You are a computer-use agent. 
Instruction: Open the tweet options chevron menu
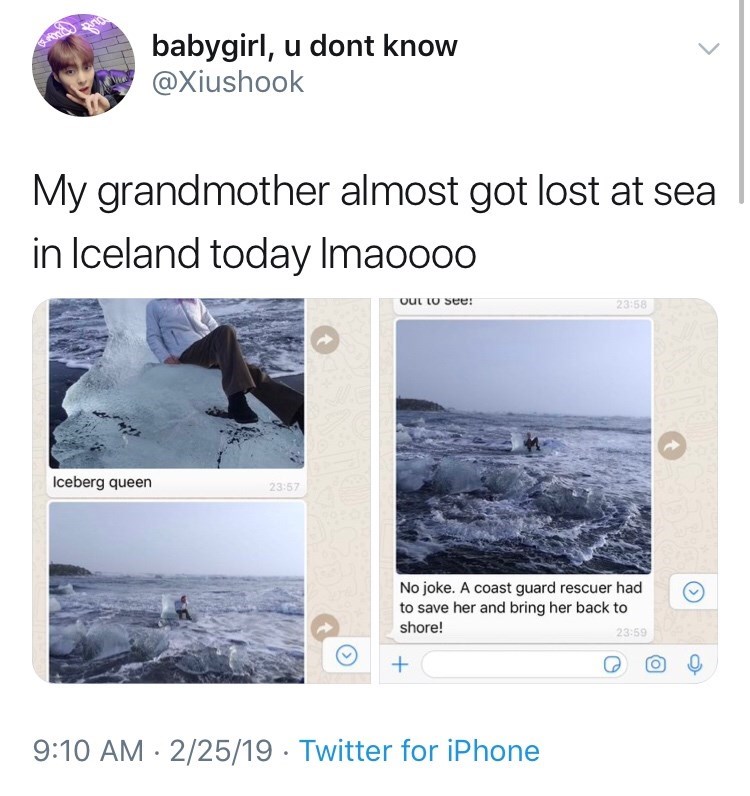708,49
